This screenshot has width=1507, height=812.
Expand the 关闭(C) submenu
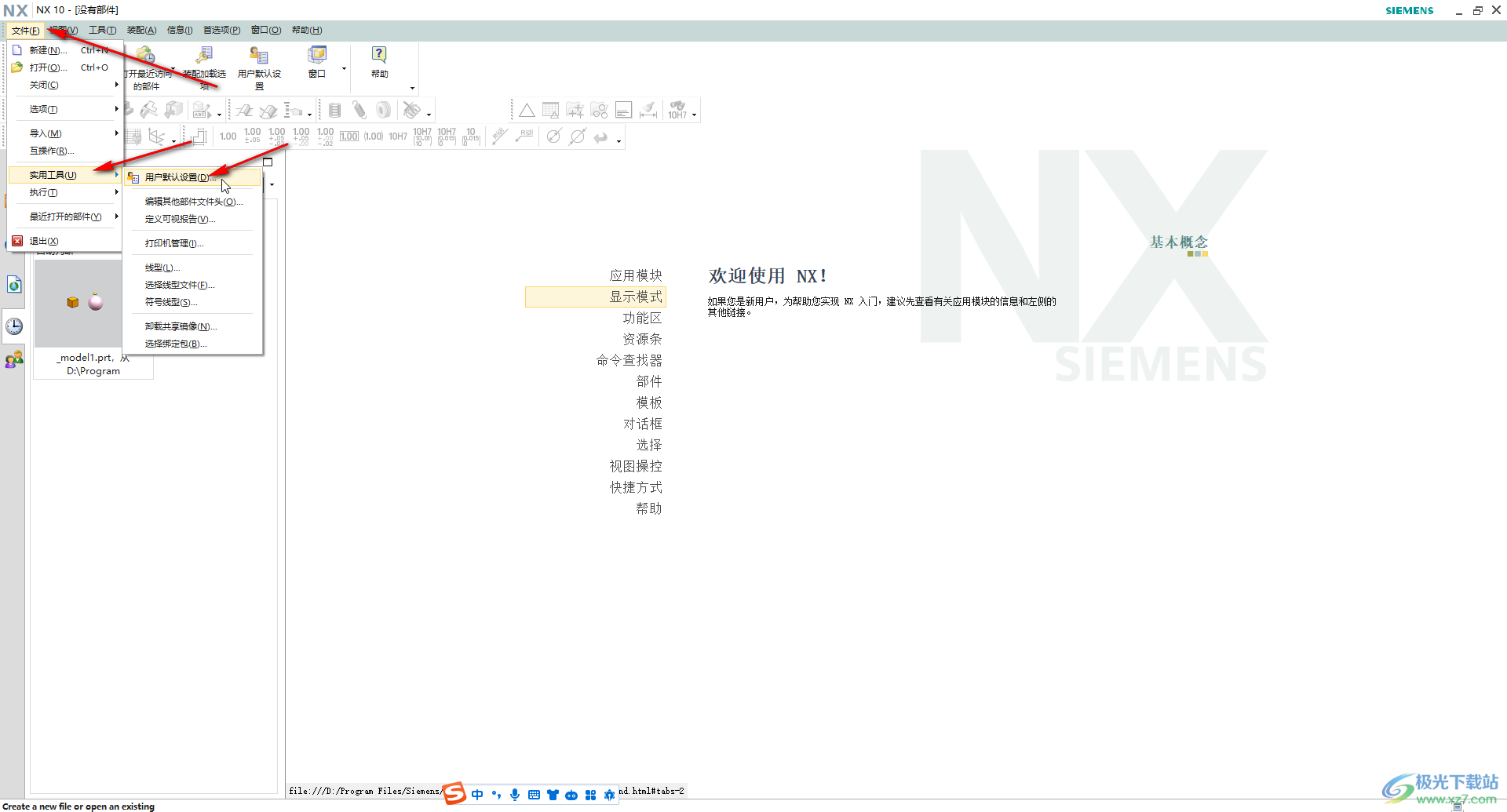pos(66,85)
